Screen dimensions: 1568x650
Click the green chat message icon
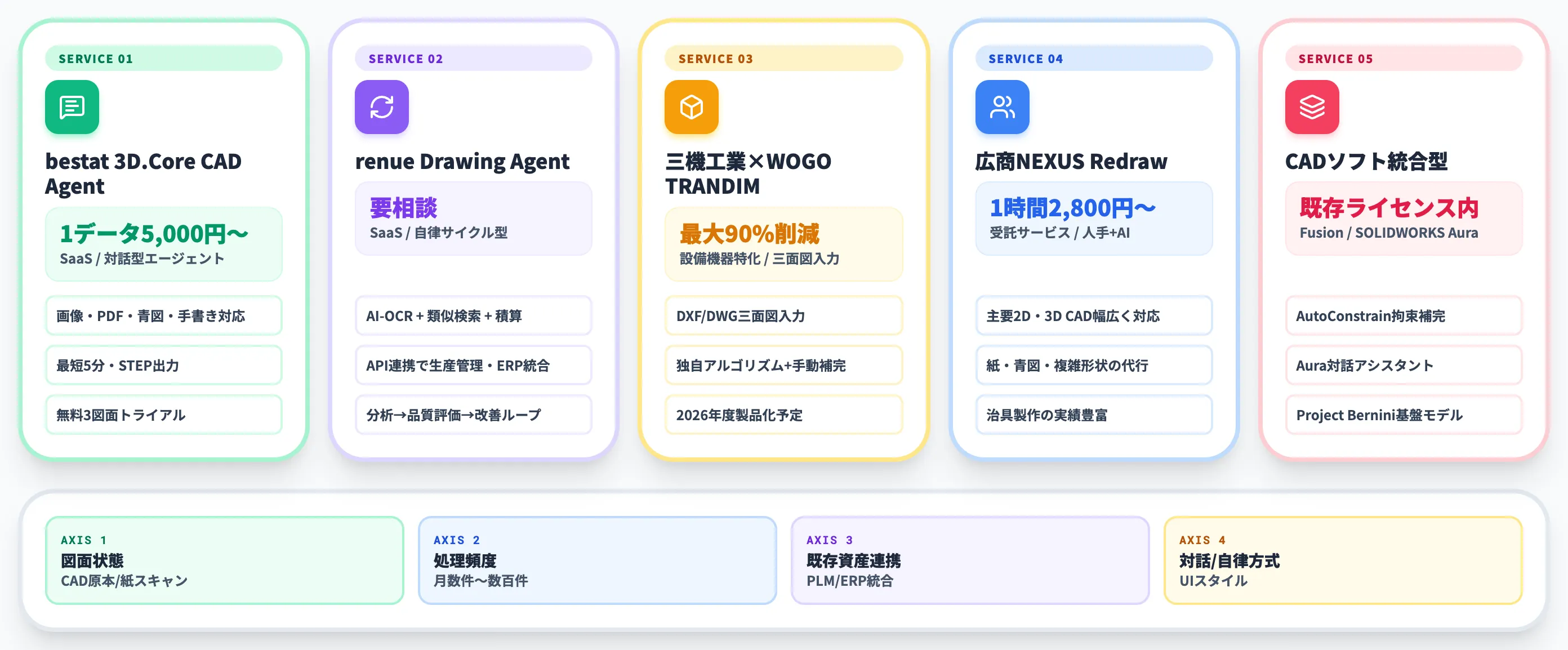72,107
